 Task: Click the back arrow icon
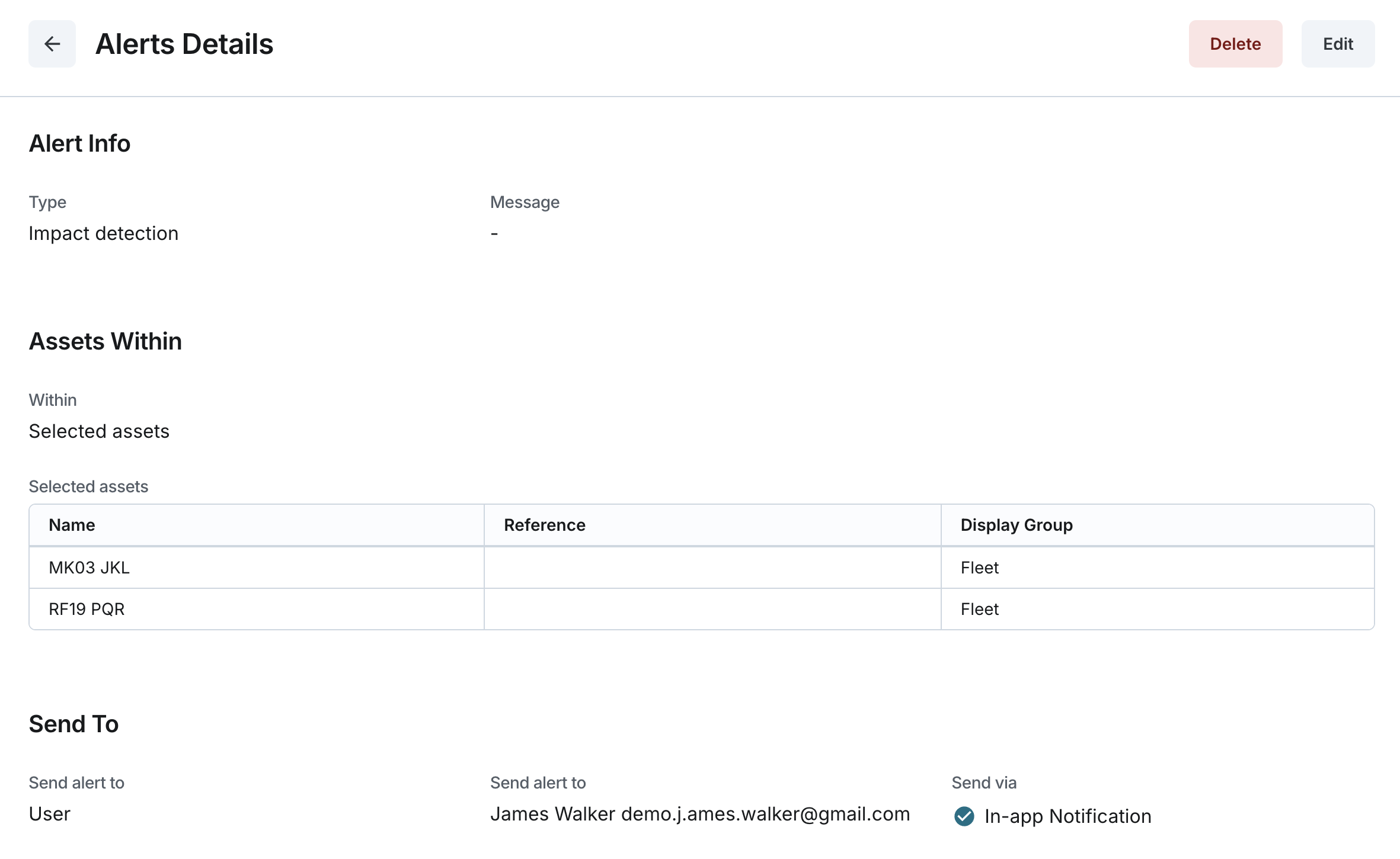(52, 44)
